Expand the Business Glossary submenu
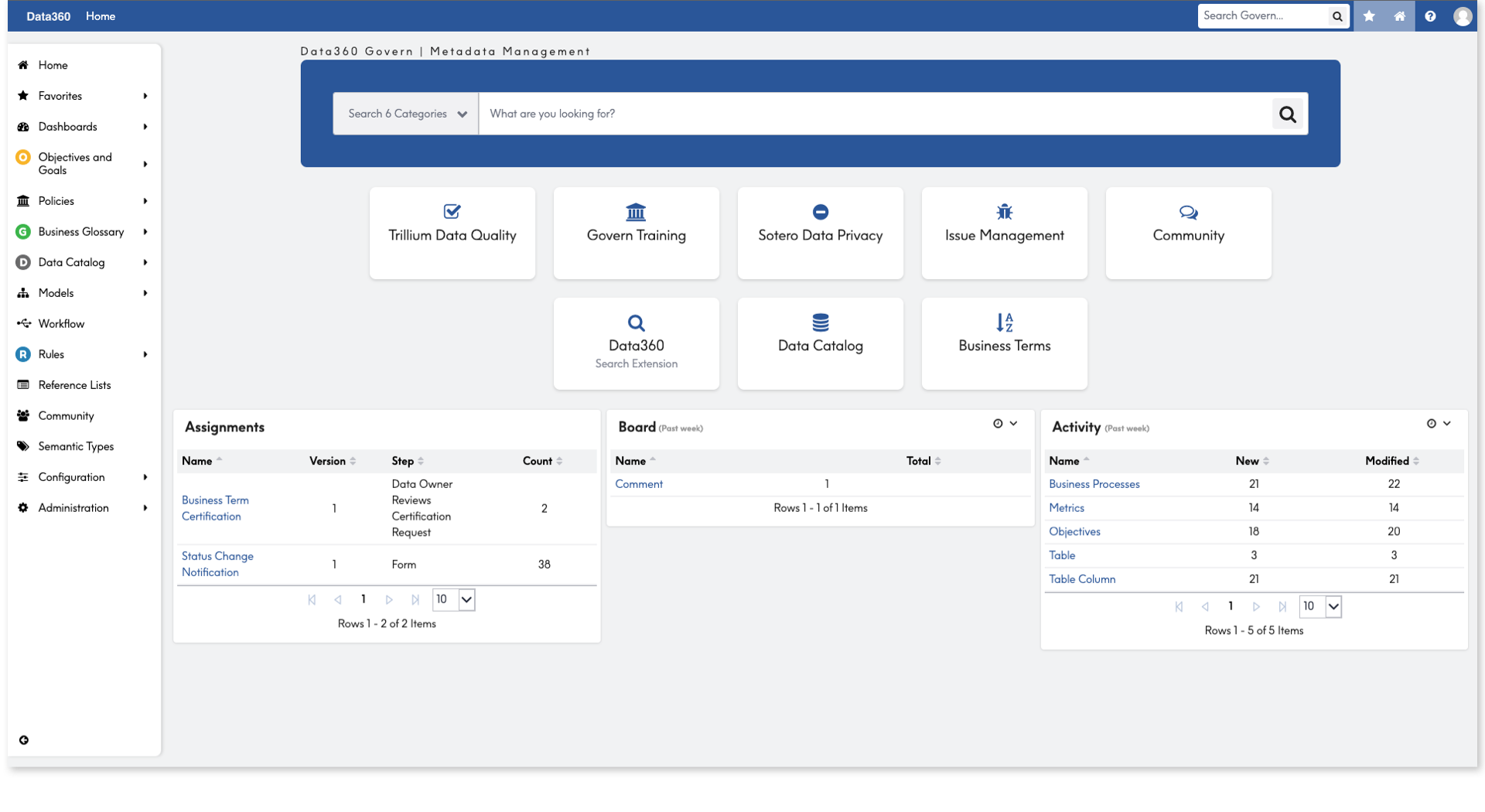Viewport: 1485px width, 812px height. [x=145, y=232]
